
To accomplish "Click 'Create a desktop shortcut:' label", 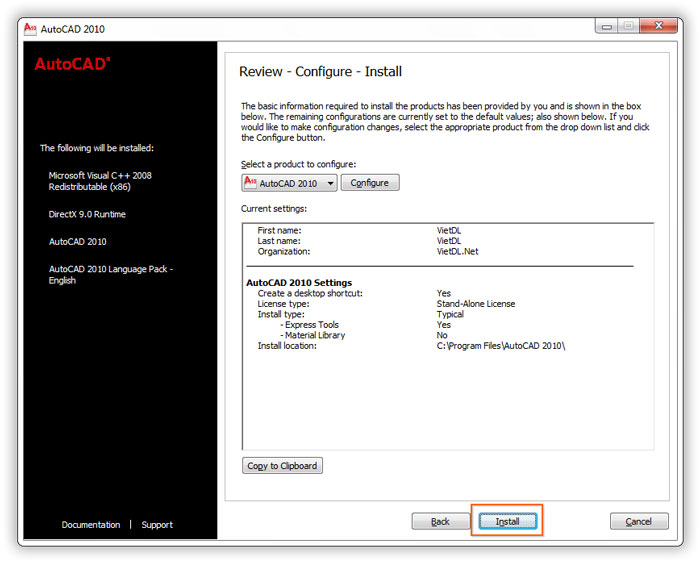I will pos(310,293).
